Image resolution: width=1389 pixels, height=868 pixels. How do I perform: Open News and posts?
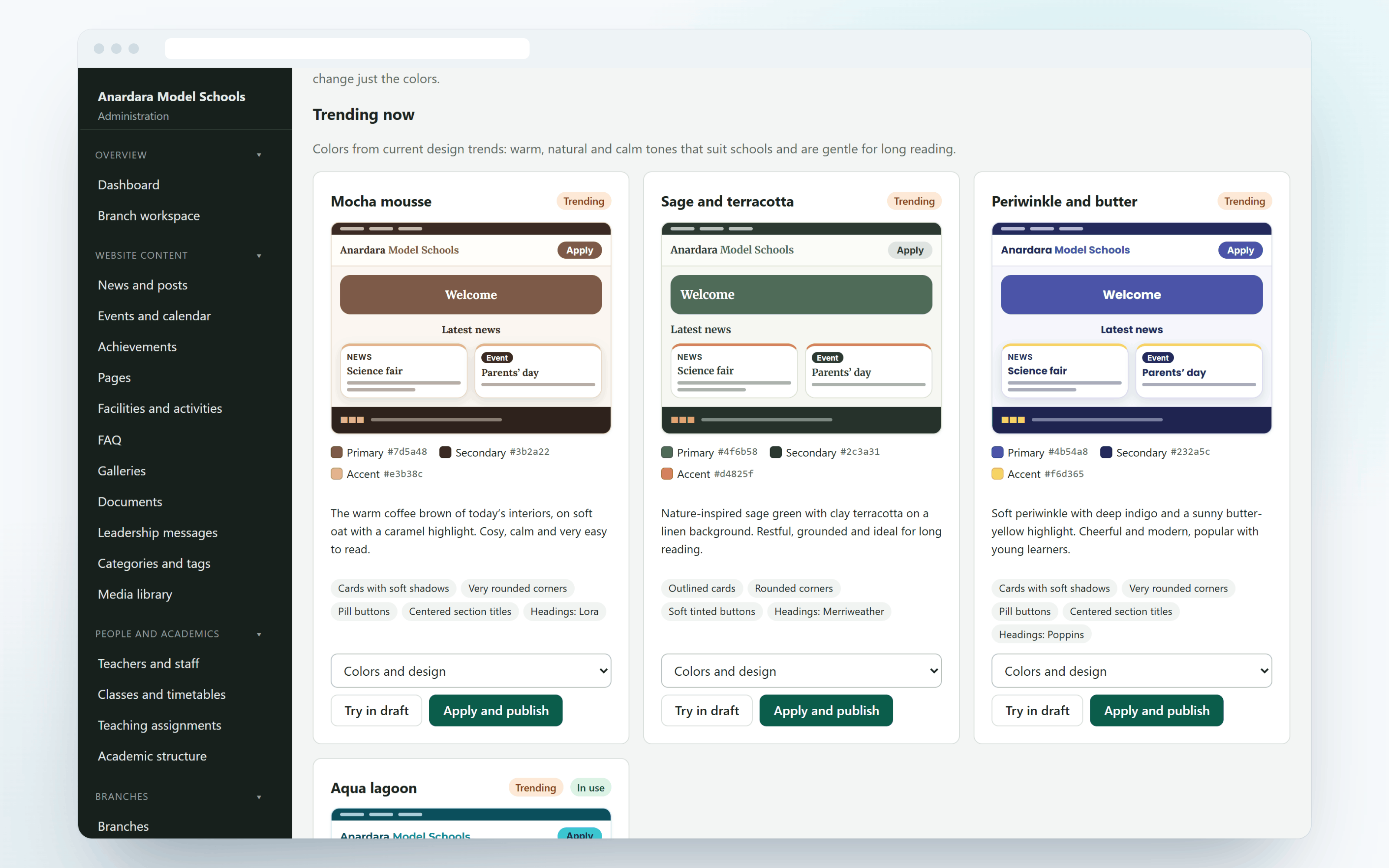pos(142,285)
